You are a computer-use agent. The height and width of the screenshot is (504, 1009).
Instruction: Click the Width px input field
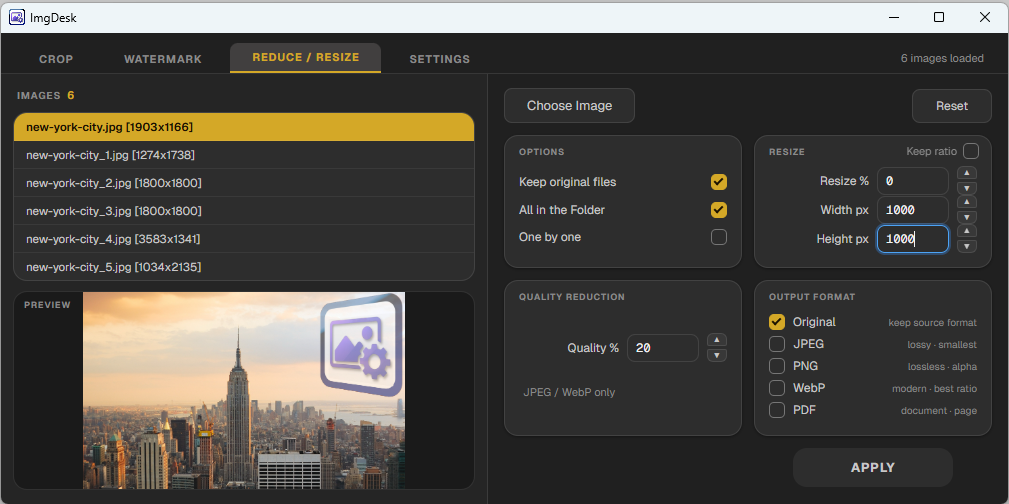(x=912, y=210)
